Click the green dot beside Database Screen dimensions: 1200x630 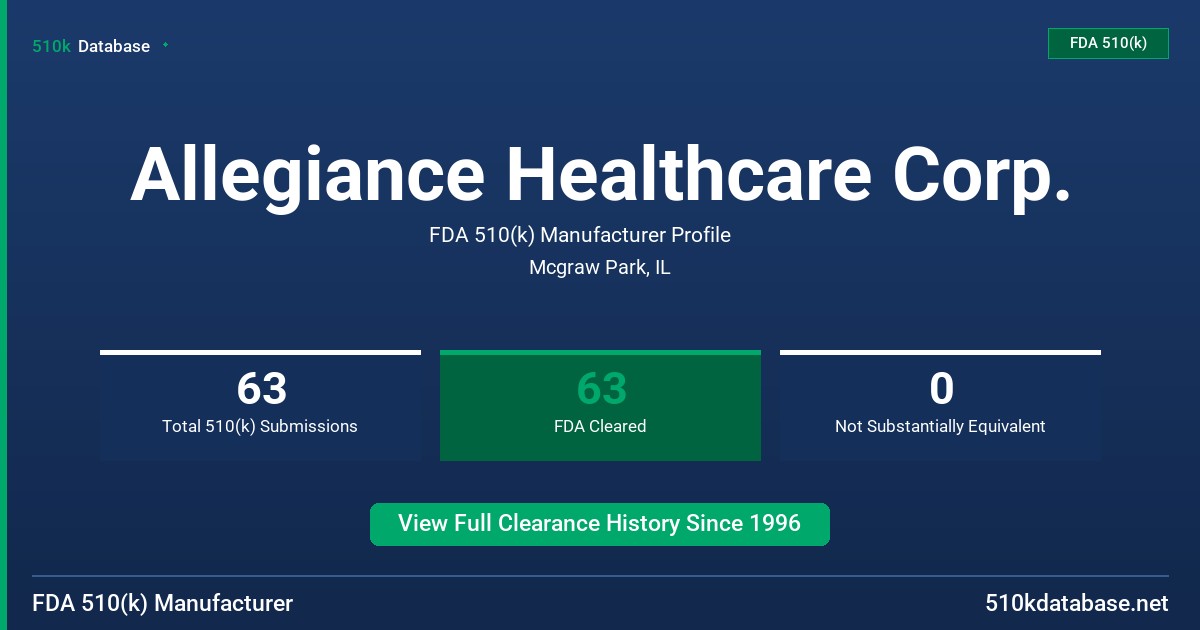[165, 45]
